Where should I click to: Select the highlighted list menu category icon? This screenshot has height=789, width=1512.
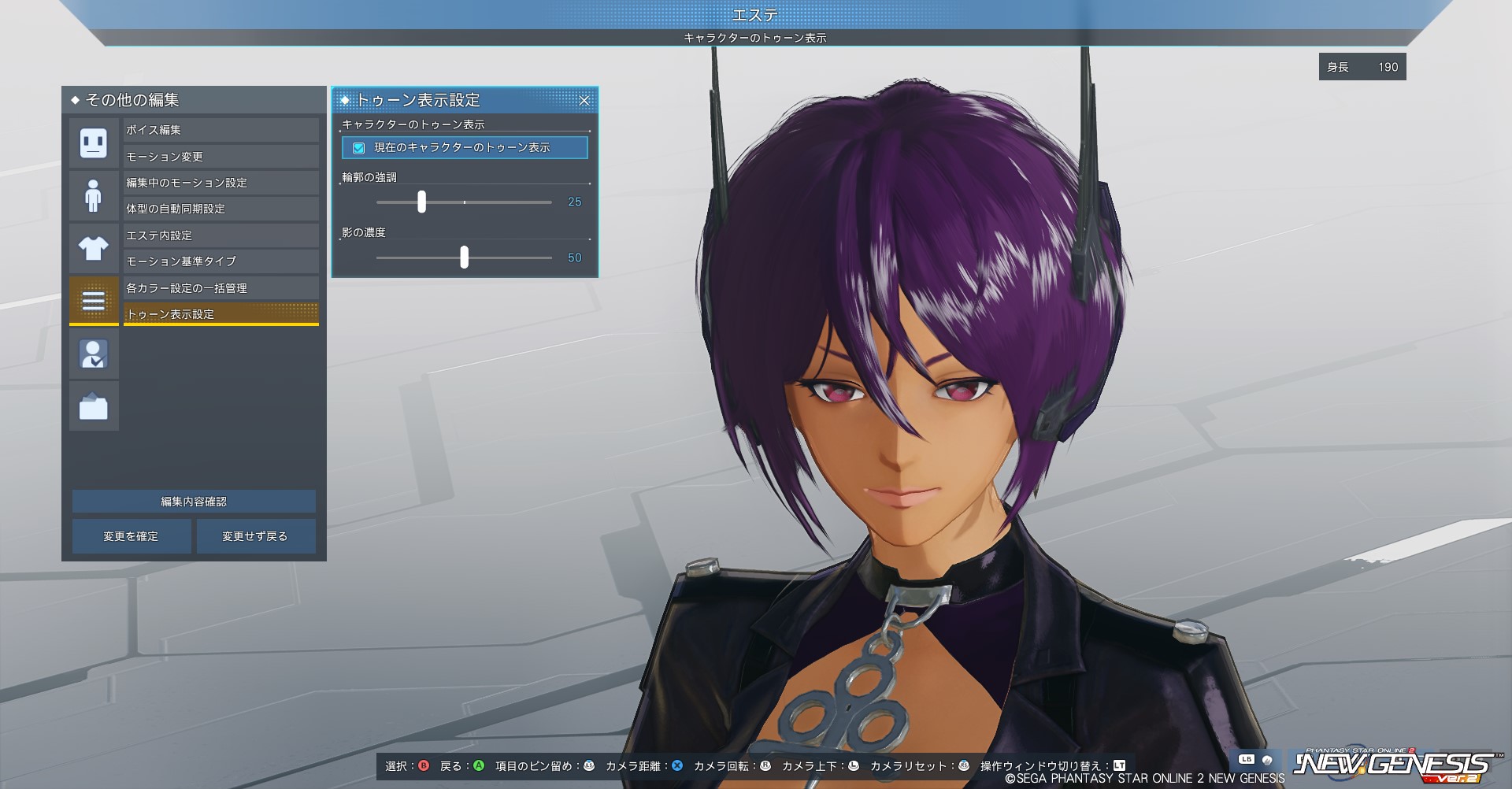(x=94, y=301)
